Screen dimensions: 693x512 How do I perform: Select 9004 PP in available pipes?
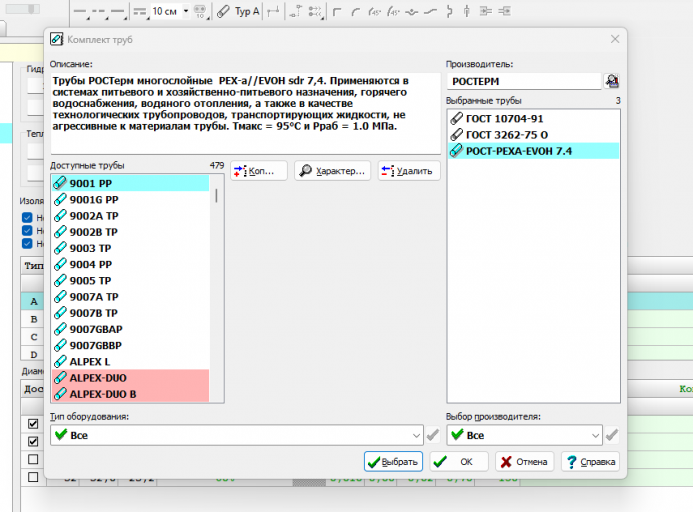pos(130,264)
